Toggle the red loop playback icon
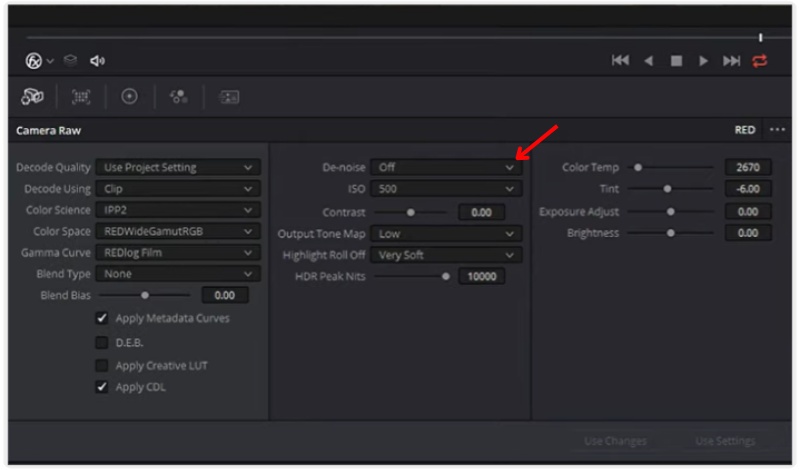 [760, 60]
